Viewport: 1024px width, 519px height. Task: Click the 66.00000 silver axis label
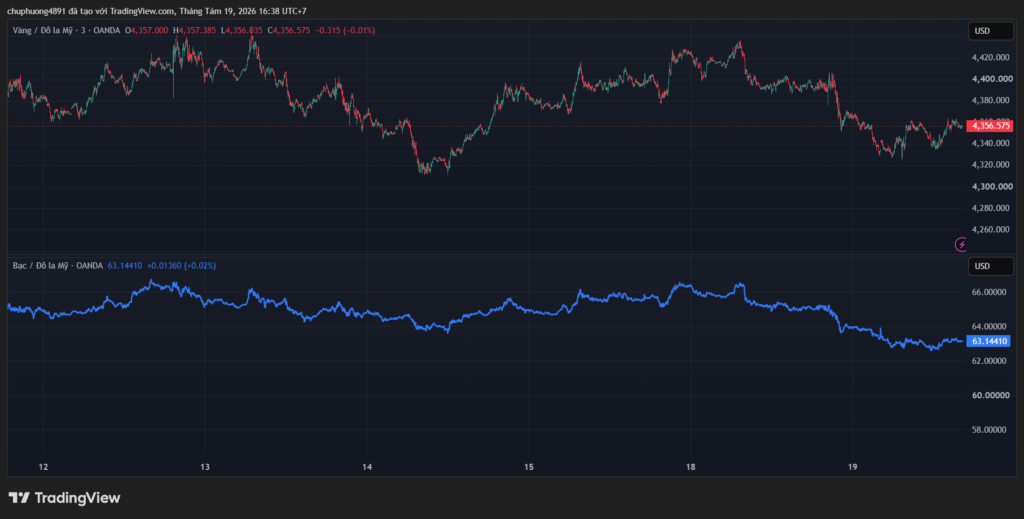click(989, 292)
